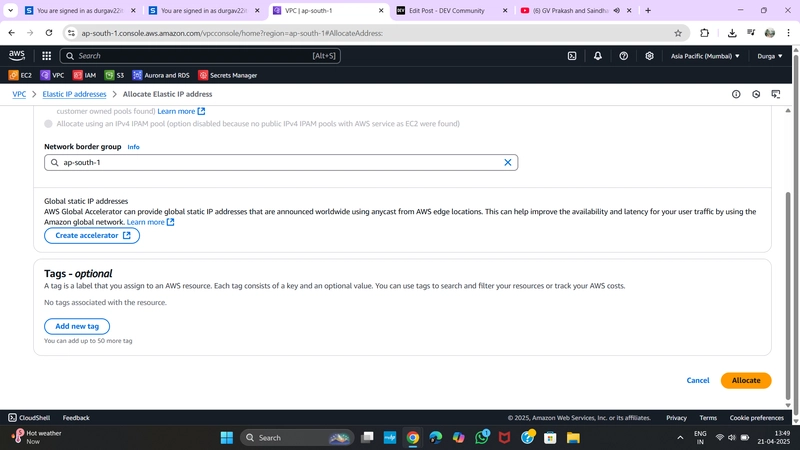
Task: Open Learn more link for Global Accelerator
Action: [151, 222]
